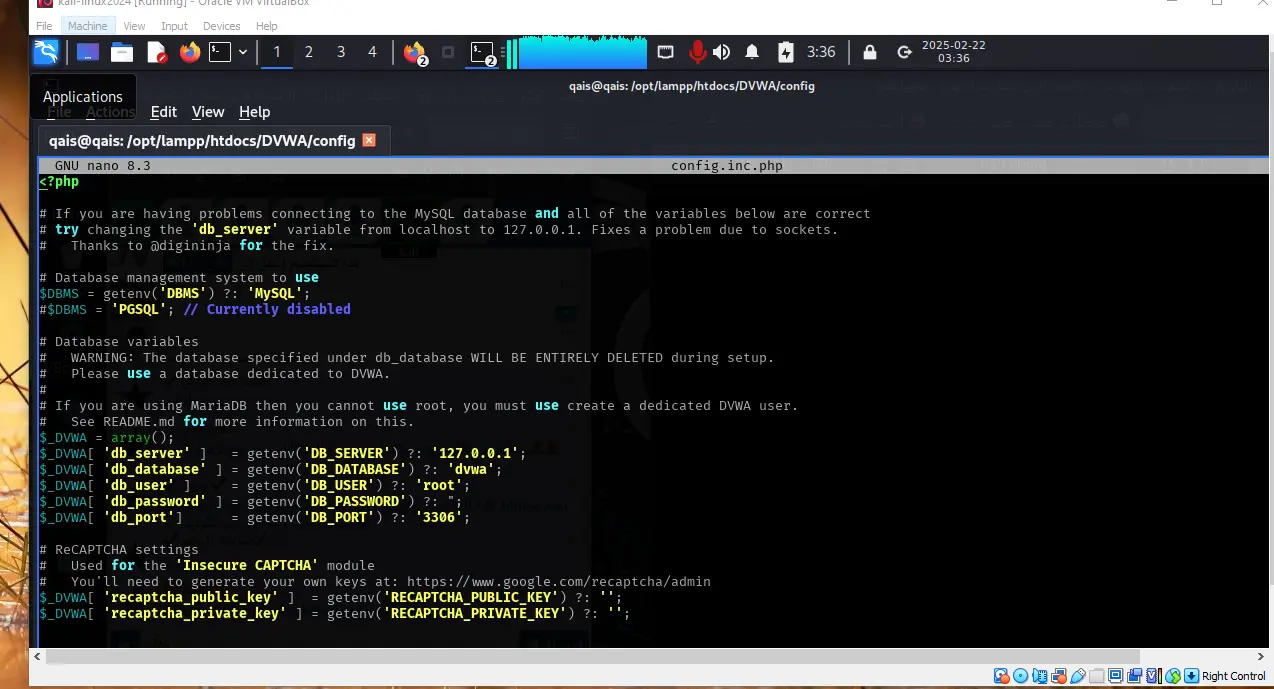Image resolution: width=1274 pixels, height=689 pixels.
Task: Open the VirtualBox View menu
Action: pos(134,26)
